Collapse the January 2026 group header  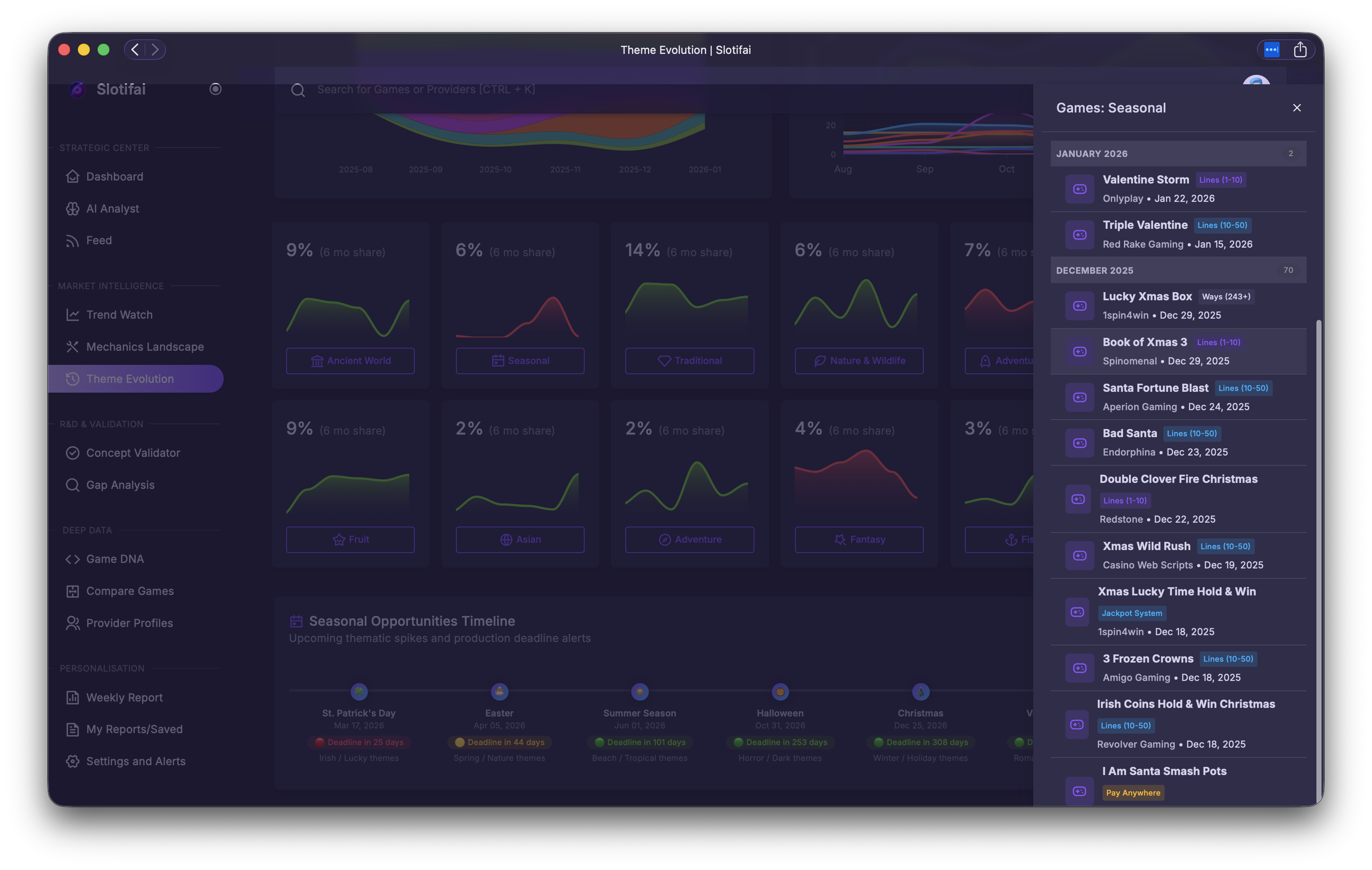pos(1178,153)
